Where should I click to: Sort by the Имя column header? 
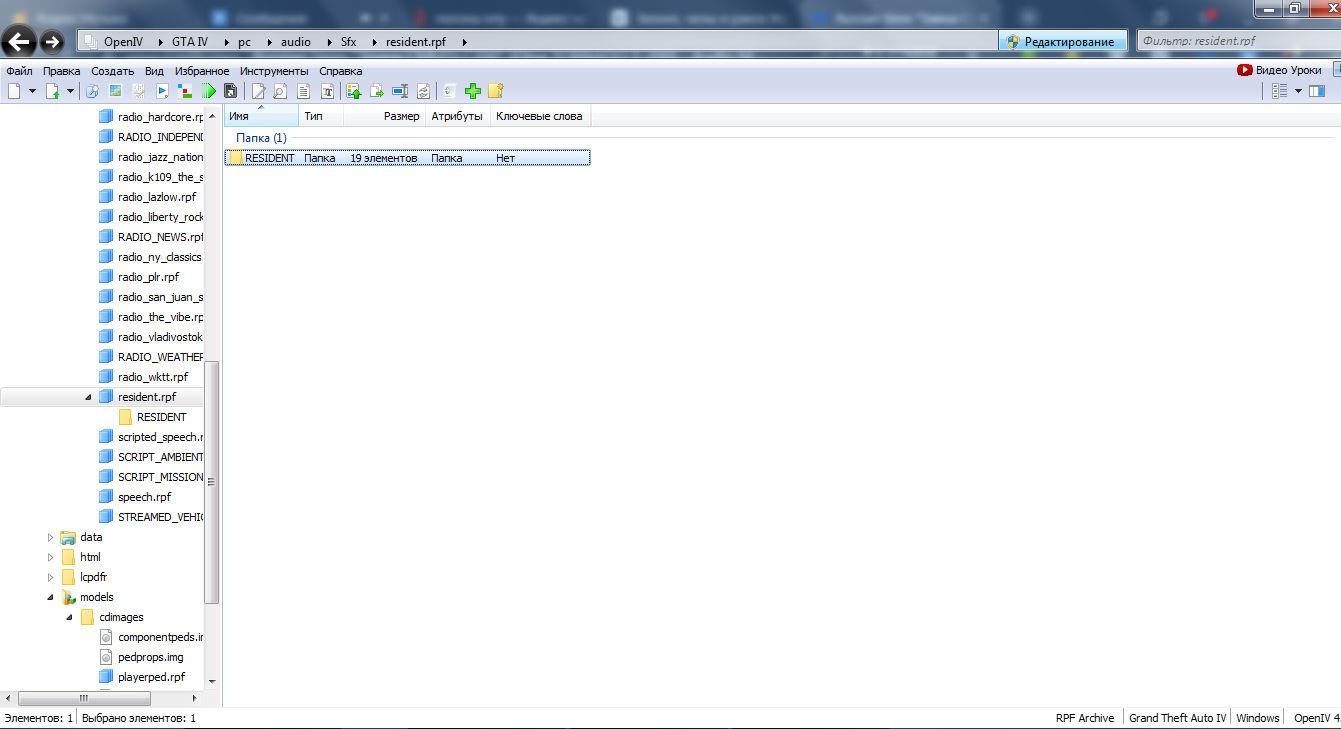coord(261,116)
